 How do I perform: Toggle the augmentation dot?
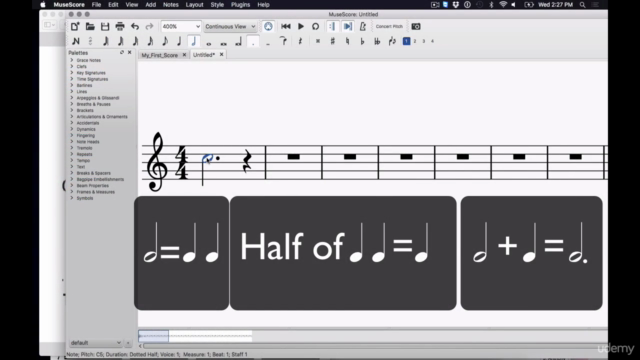tap(253, 41)
